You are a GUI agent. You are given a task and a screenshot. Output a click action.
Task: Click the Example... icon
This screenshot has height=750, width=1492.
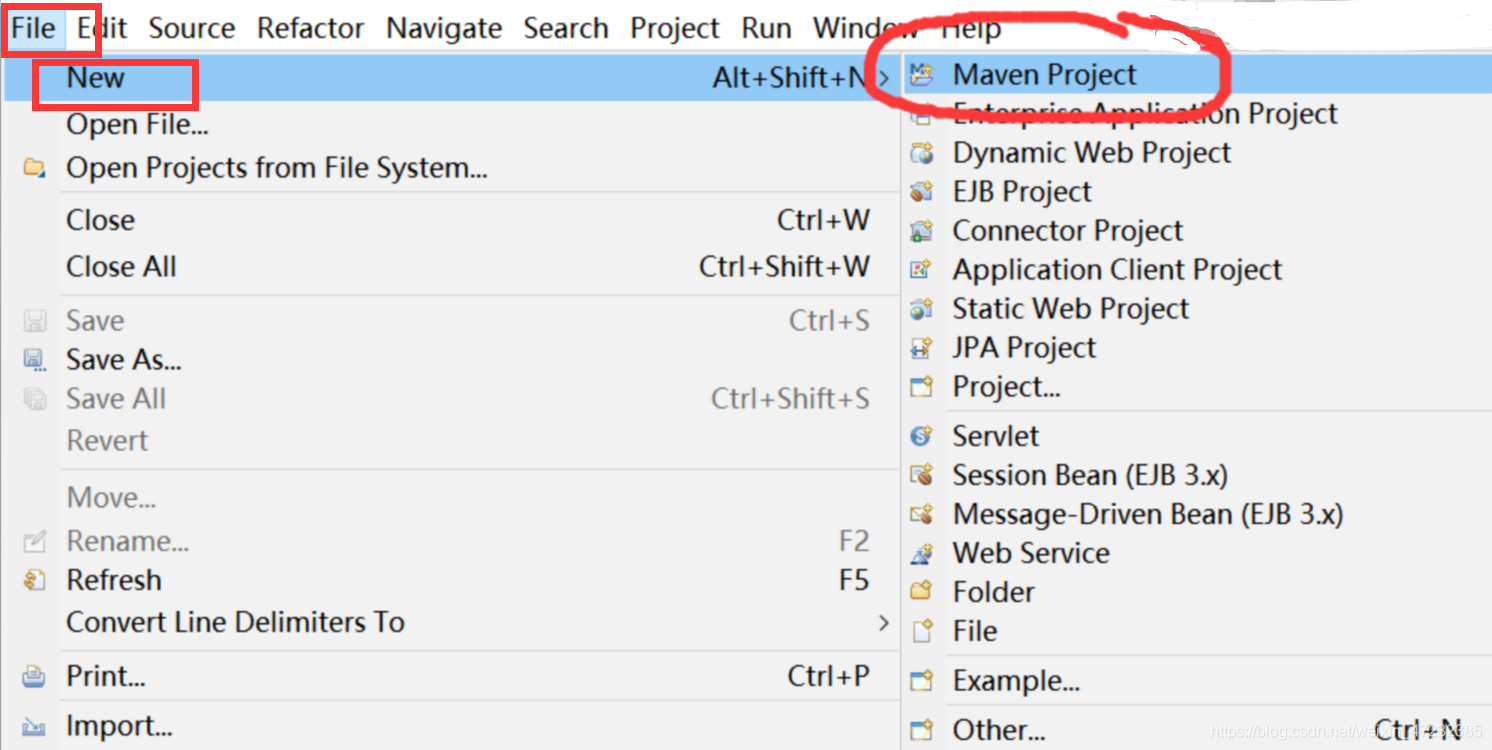coord(922,681)
